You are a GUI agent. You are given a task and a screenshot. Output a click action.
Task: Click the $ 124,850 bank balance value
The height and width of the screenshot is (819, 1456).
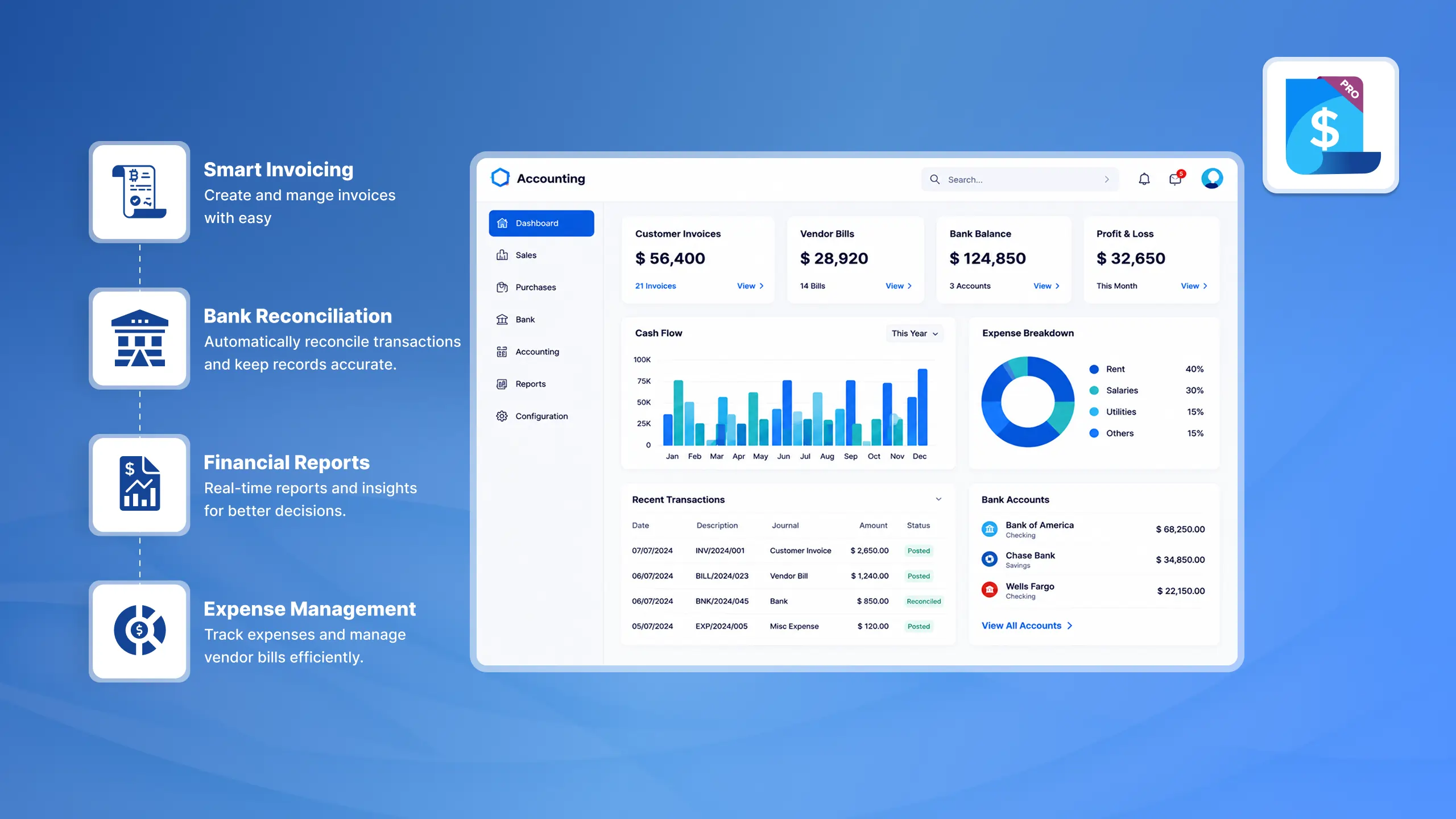tap(987, 258)
